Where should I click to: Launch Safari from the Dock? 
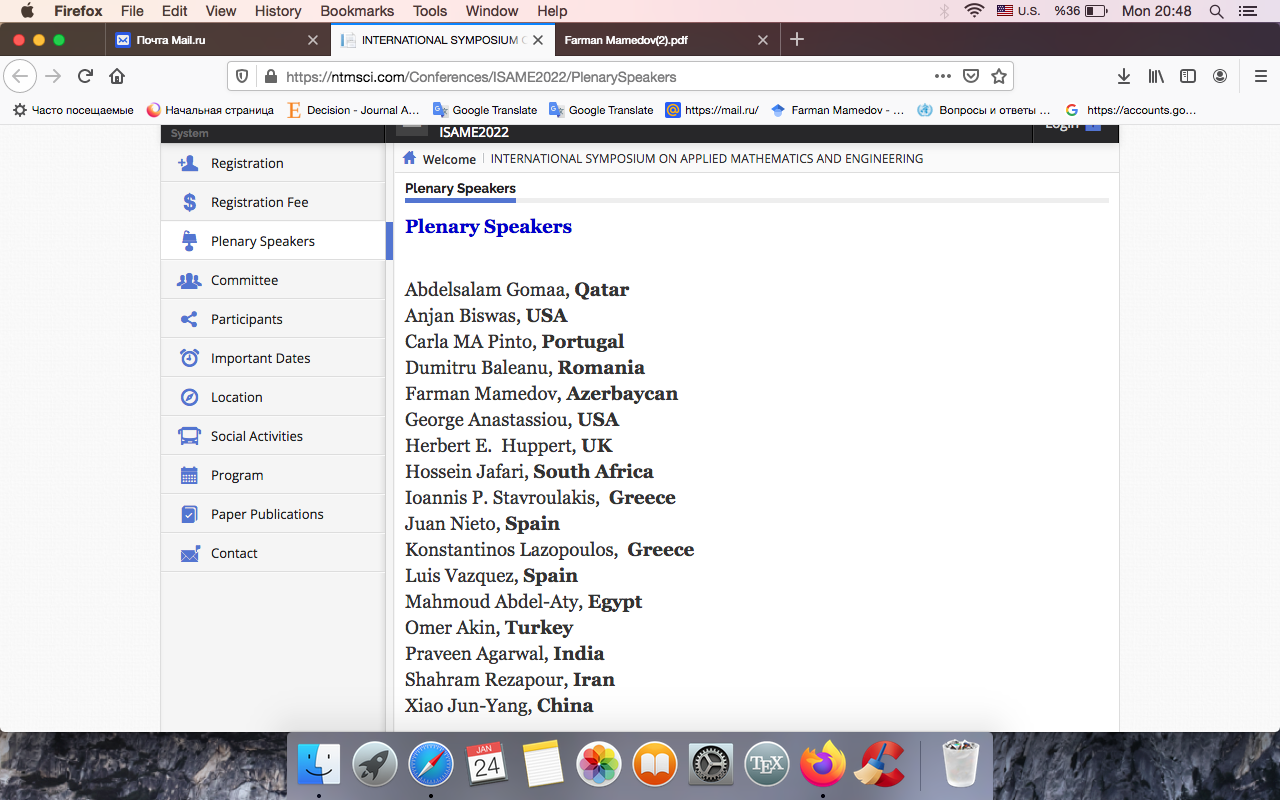[x=430, y=766]
